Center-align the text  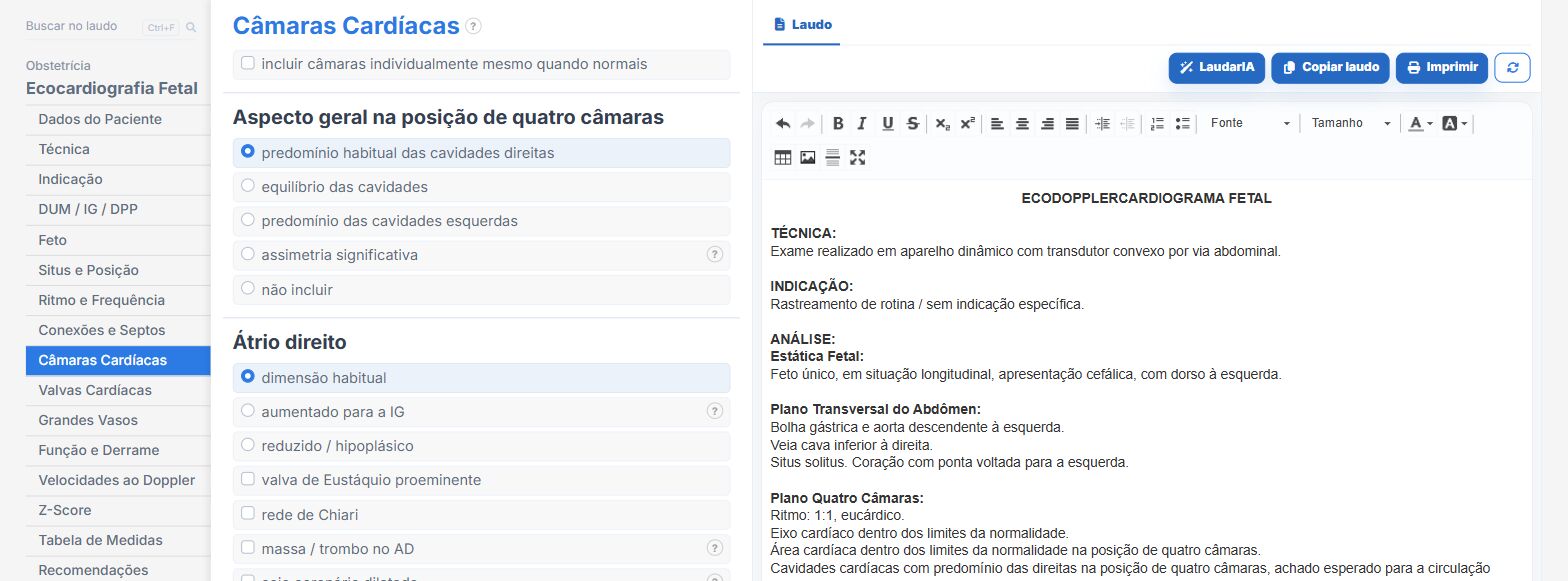(x=1022, y=124)
